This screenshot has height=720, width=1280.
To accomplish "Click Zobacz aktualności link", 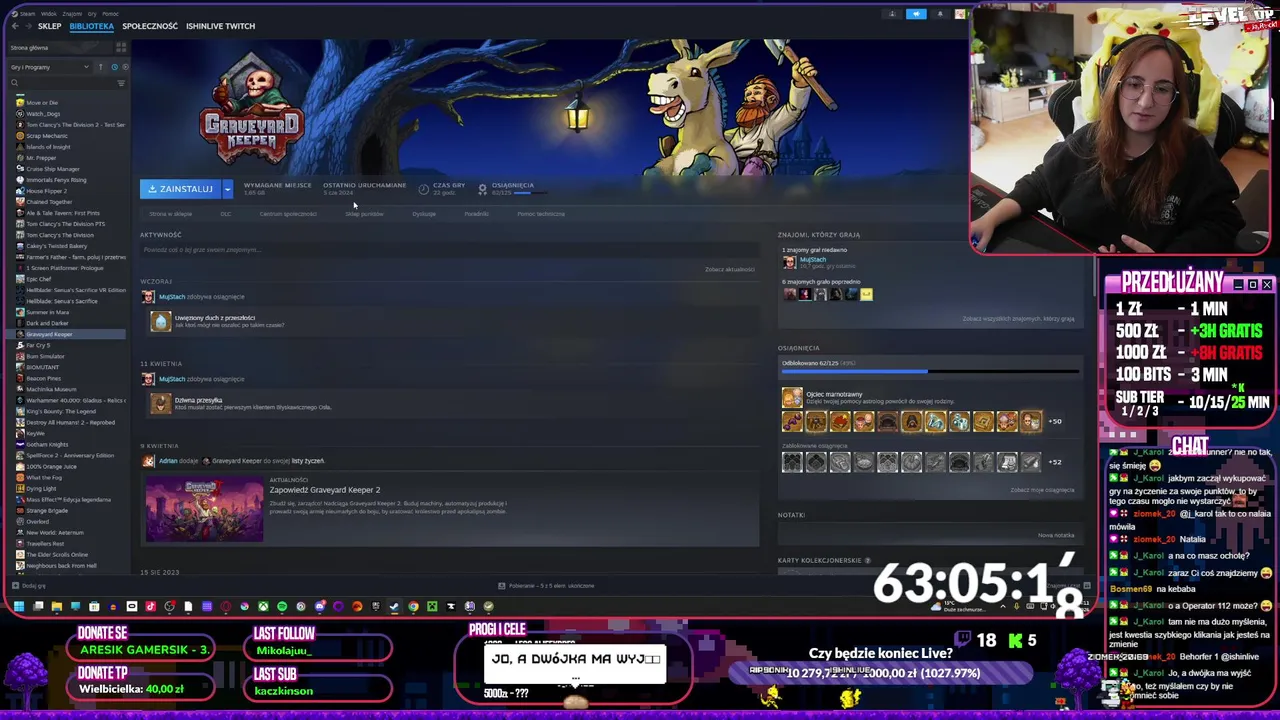I will click(x=730, y=269).
